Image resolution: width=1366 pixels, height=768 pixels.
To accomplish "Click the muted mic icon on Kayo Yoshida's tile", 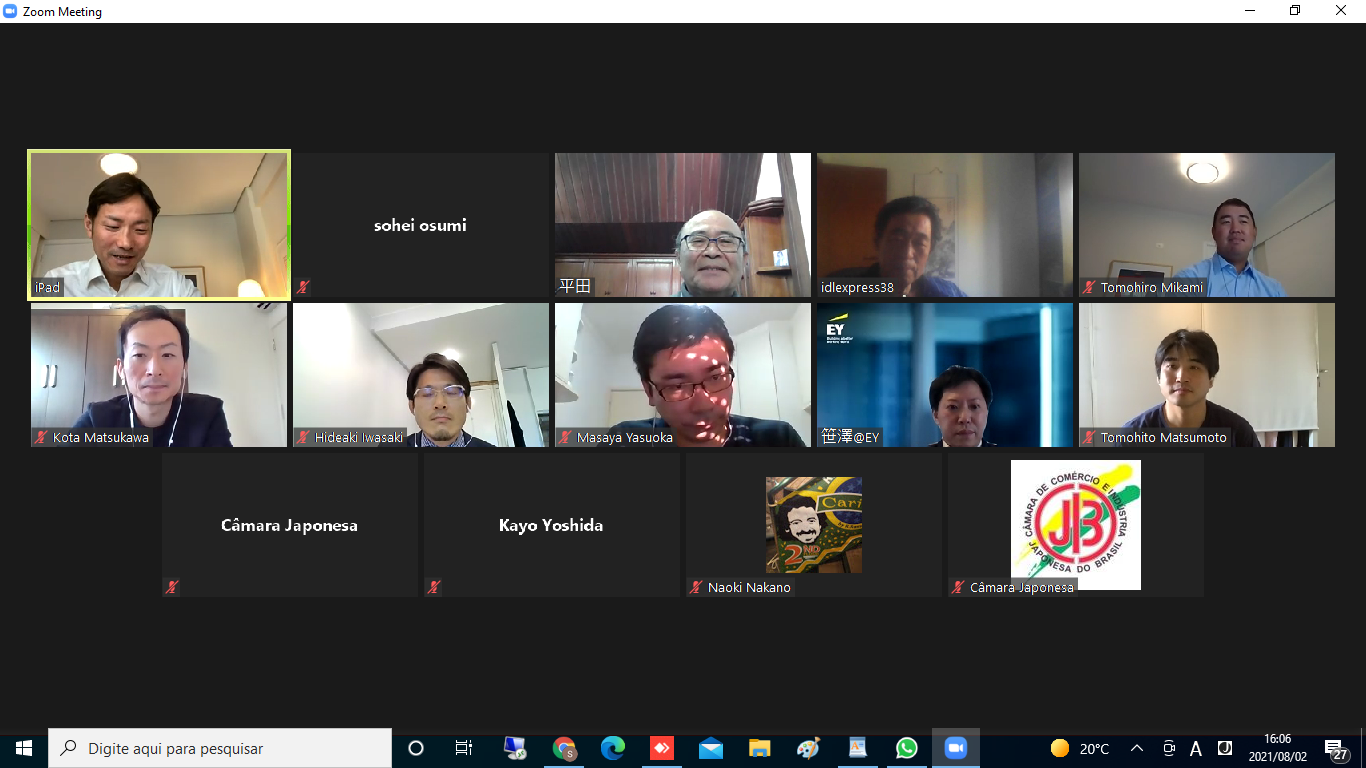I will [434, 588].
